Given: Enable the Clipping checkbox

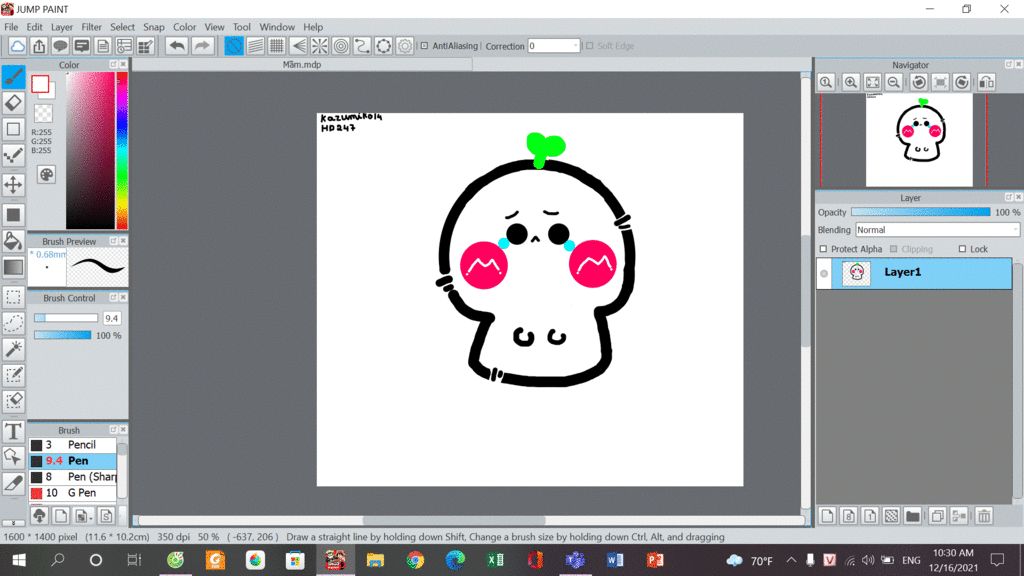Looking at the screenshot, I should click(893, 249).
